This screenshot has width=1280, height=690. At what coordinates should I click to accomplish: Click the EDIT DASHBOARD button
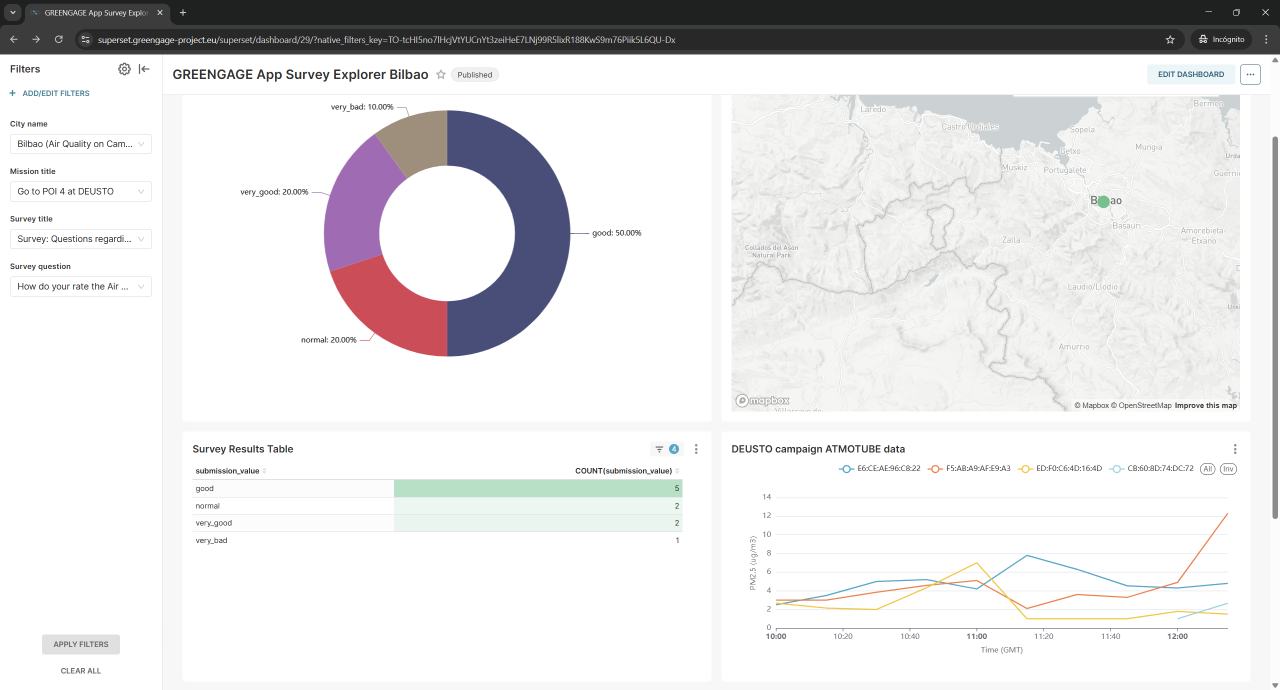(x=1191, y=74)
